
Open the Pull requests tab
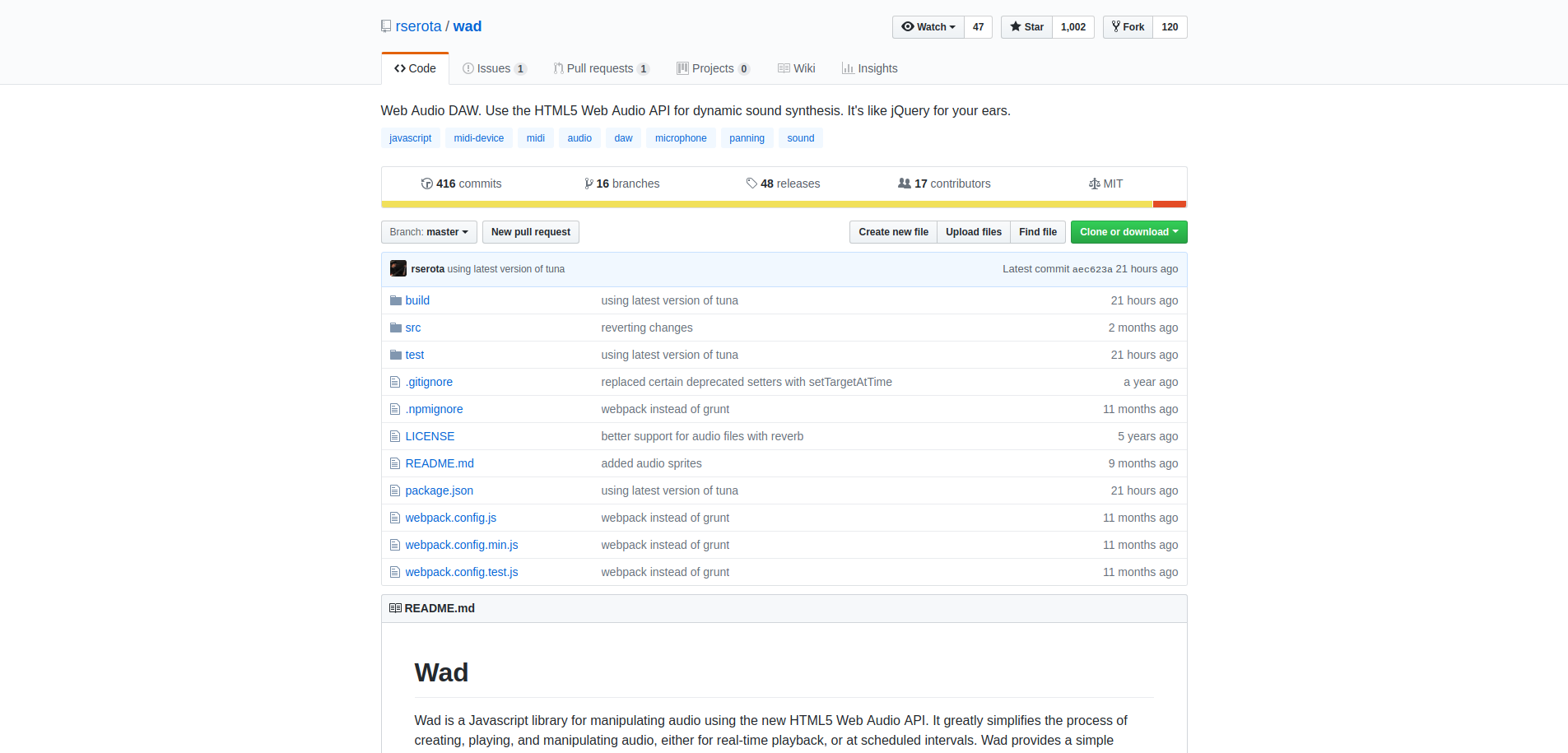[x=600, y=68]
